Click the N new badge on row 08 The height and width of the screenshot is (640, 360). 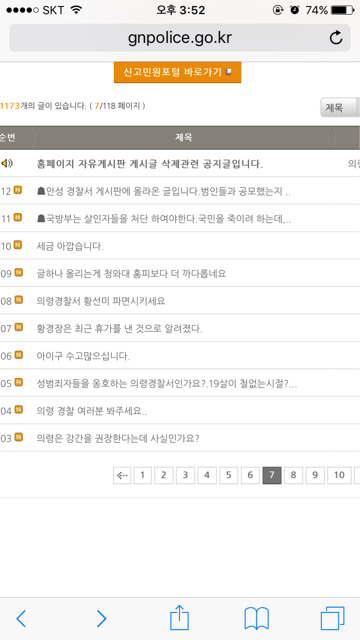[19, 300]
